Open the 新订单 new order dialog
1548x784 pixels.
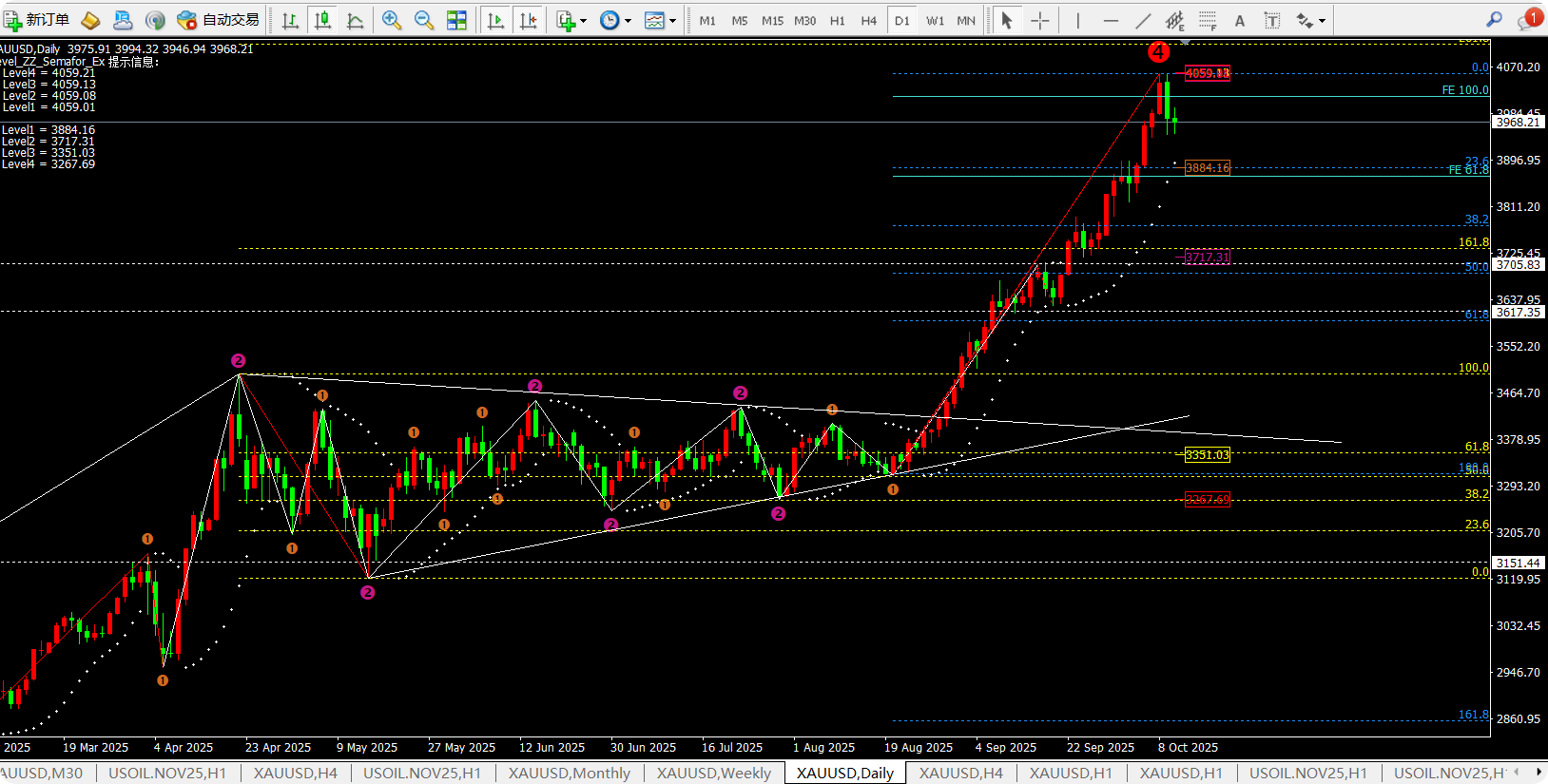pos(37,20)
